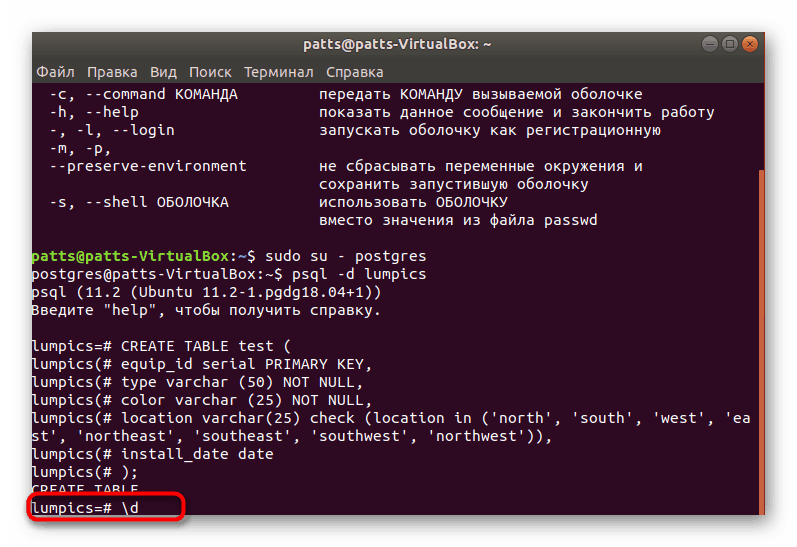Click the text 'вместо значения из файла passwd'
The image size is (797, 547).
[458, 221]
